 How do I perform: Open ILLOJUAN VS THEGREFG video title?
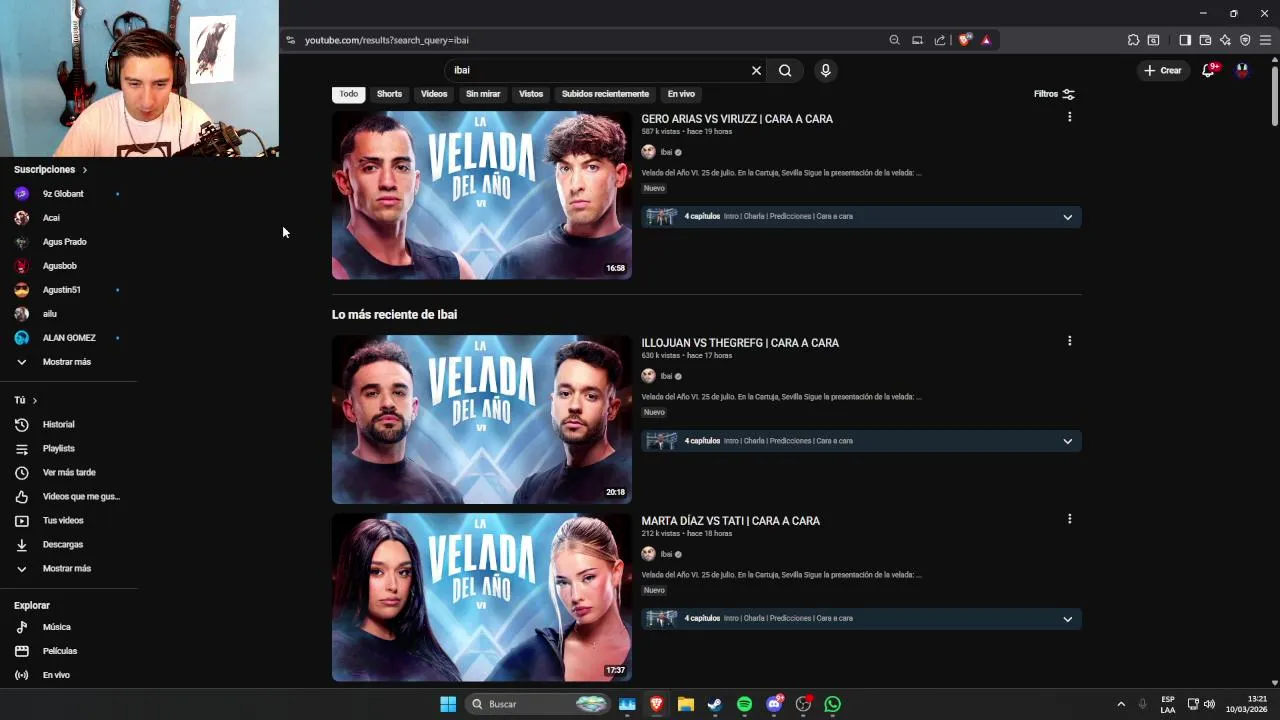pos(740,343)
